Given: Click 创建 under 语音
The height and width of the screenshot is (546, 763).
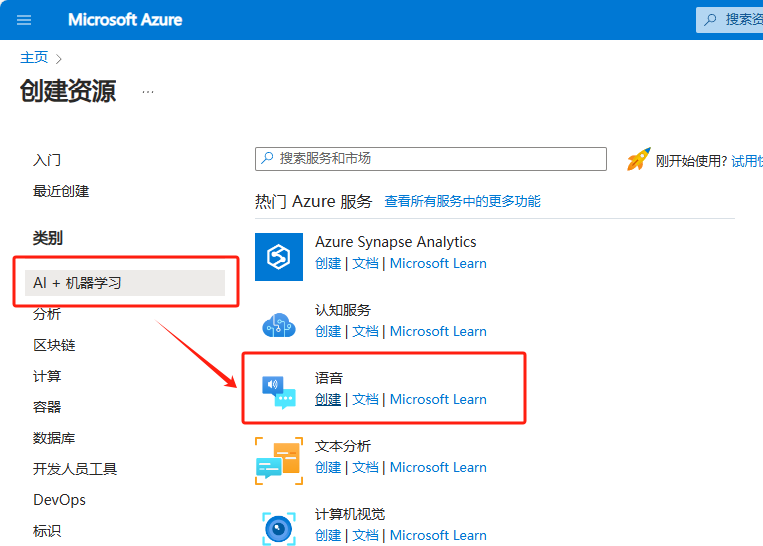Looking at the screenshot, I should point(328,400).
